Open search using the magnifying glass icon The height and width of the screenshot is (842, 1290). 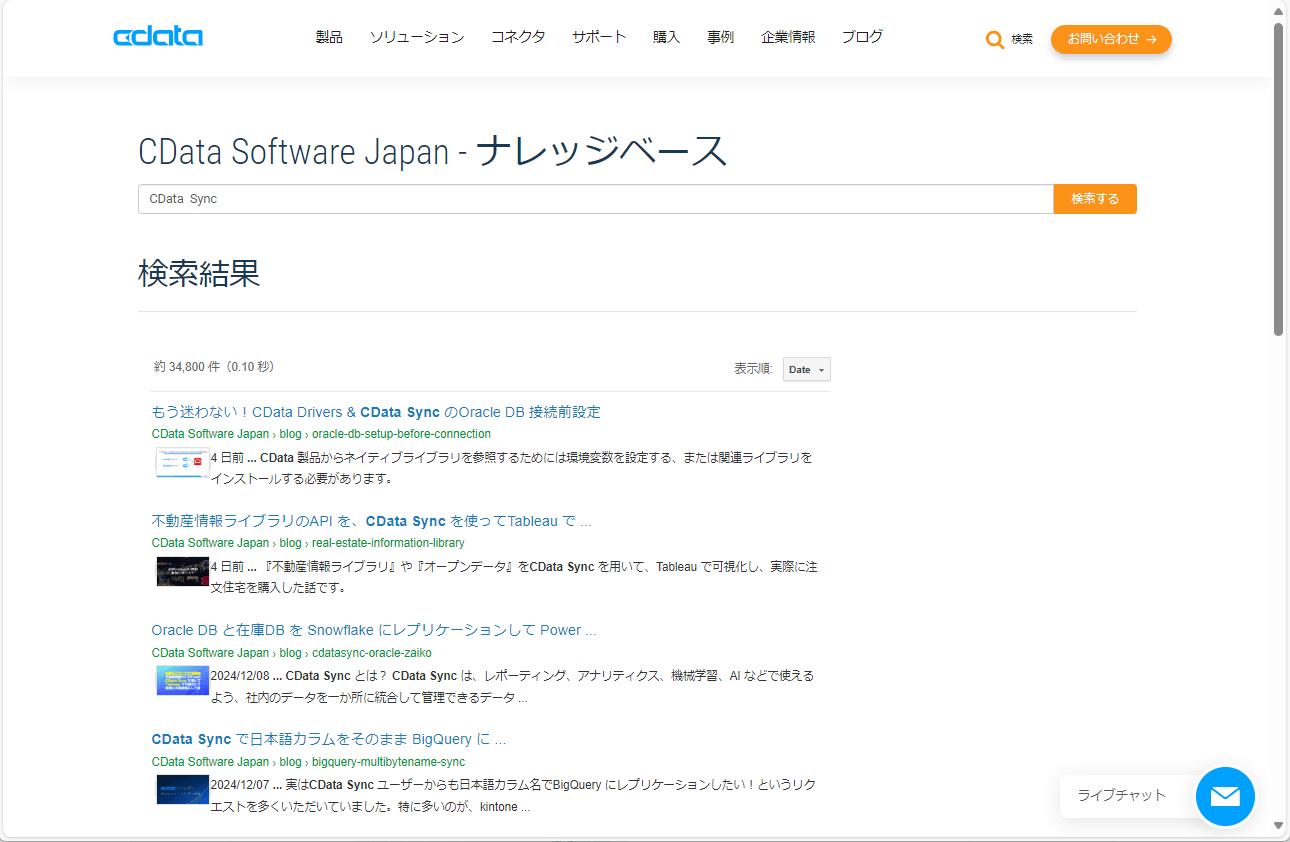(995, 39)
